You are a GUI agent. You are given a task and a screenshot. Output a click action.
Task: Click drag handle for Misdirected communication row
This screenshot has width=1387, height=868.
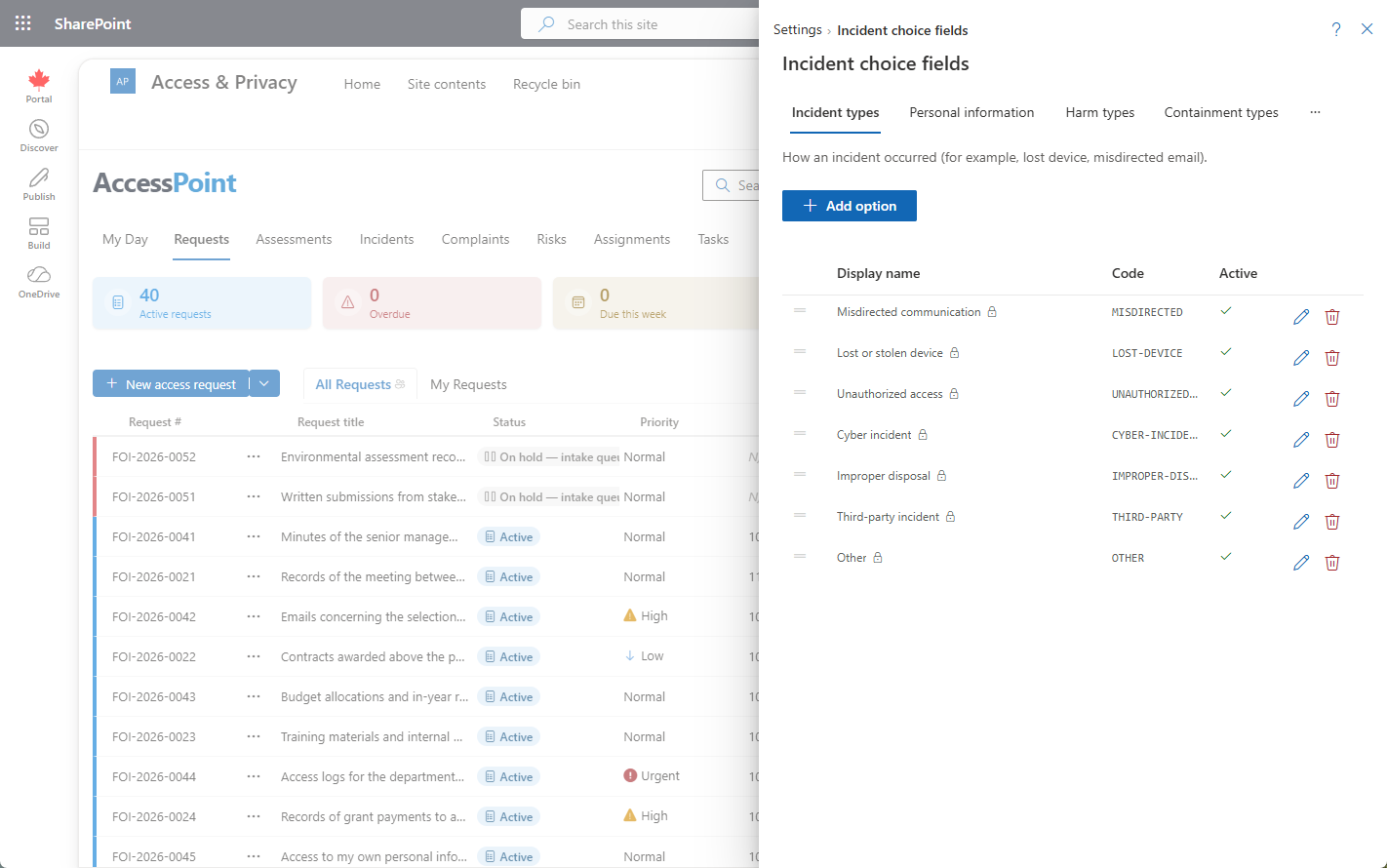[800, 311]
